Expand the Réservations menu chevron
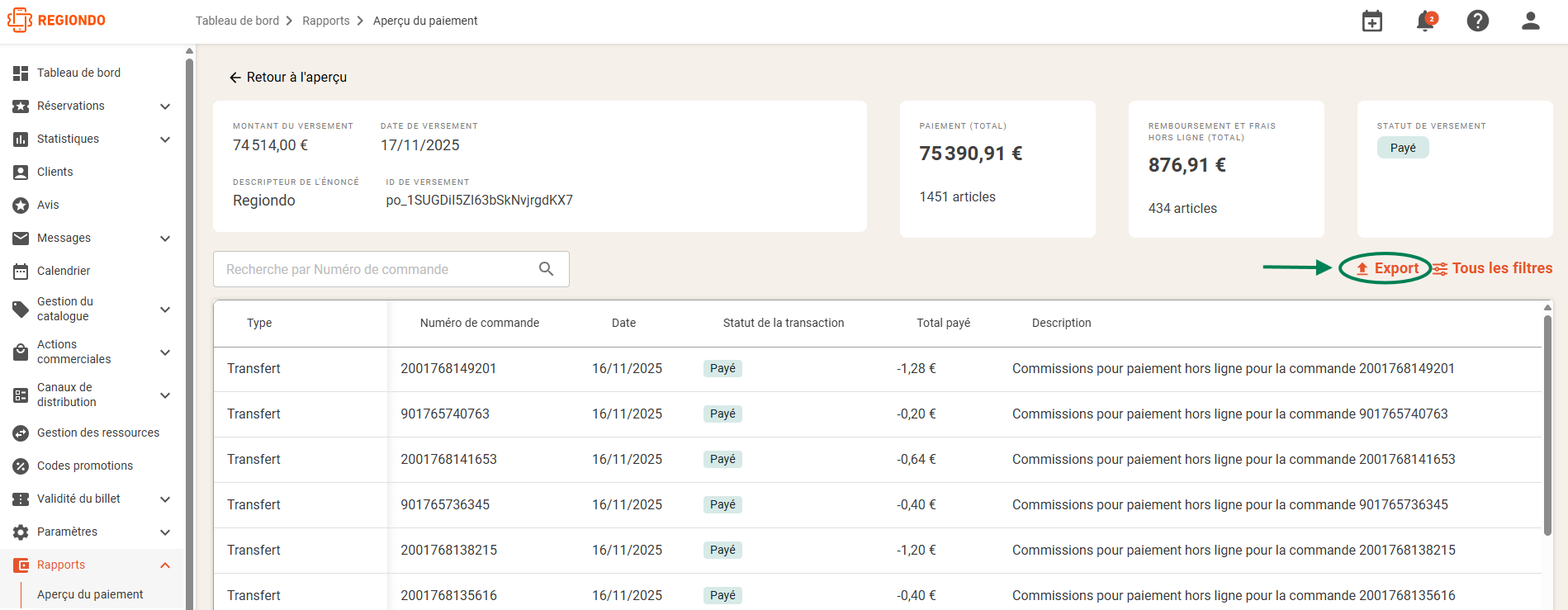1568x610 pixels. 165,106
